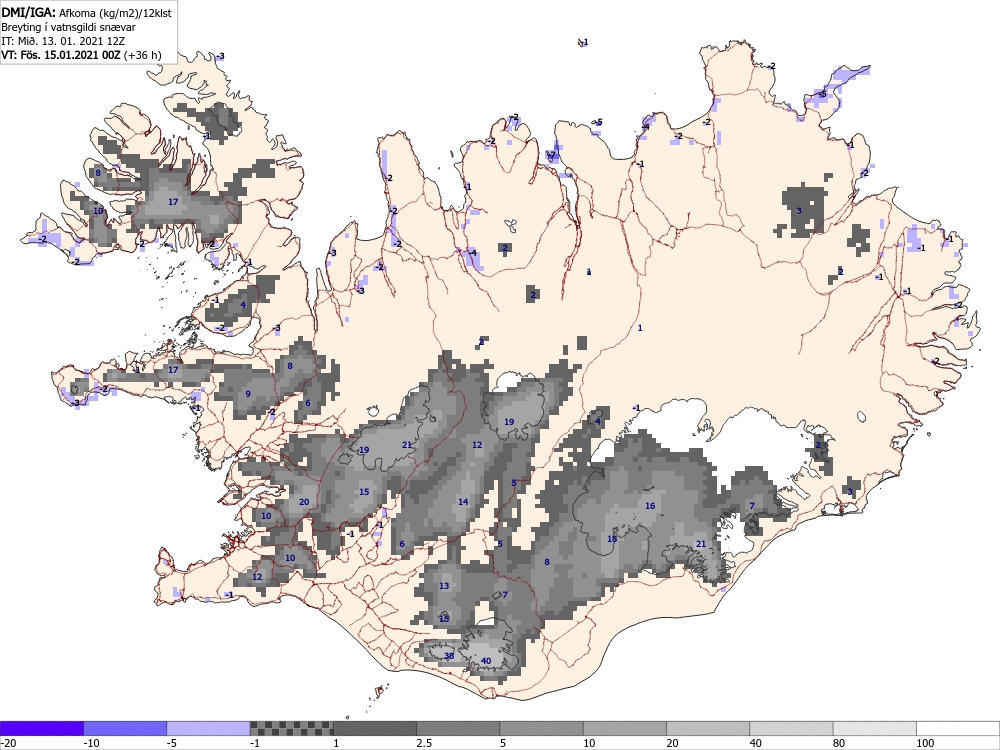The width and height of the screenshot is (1000, 750).
Task: Click the checkered -1 to 1 legend swatch
Action: [x=291, y=728]
